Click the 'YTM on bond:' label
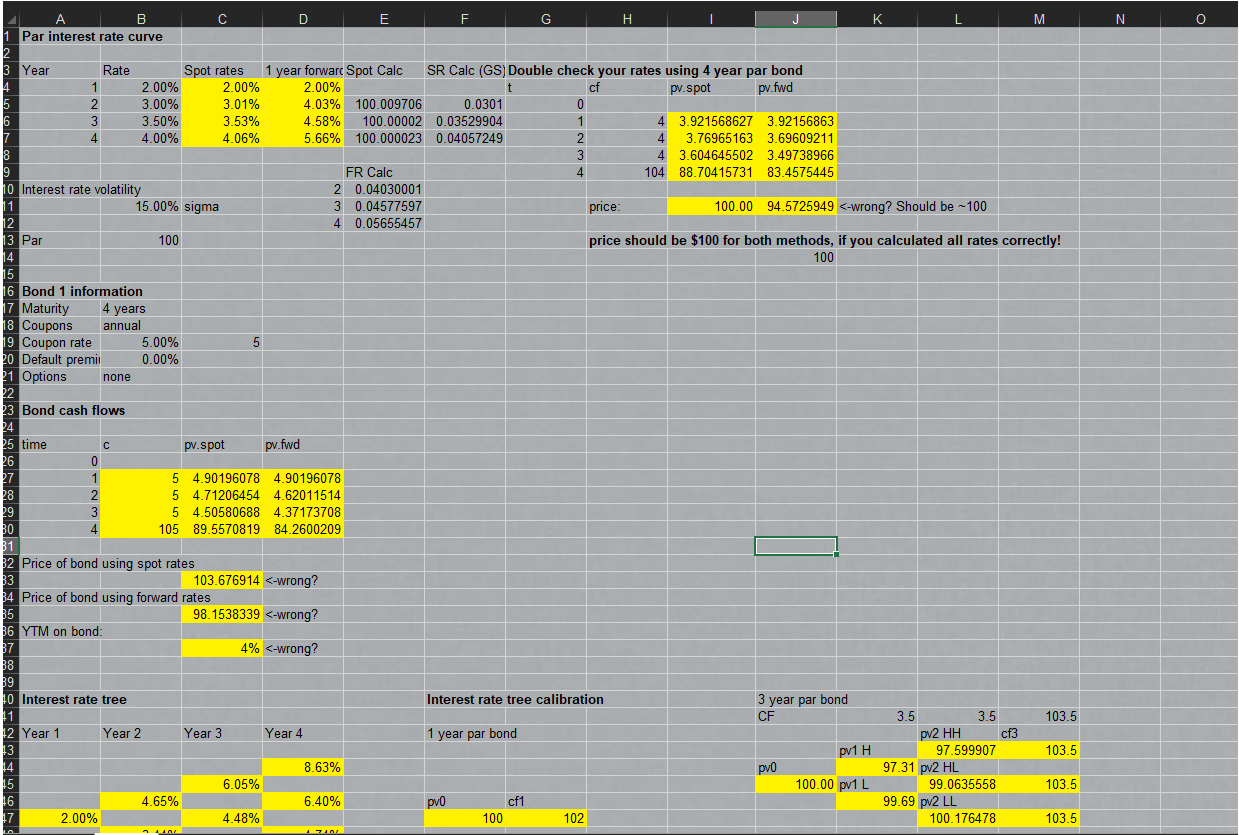Image resolution: width=1239 pixels, height=835 pixels. [61, 631]
